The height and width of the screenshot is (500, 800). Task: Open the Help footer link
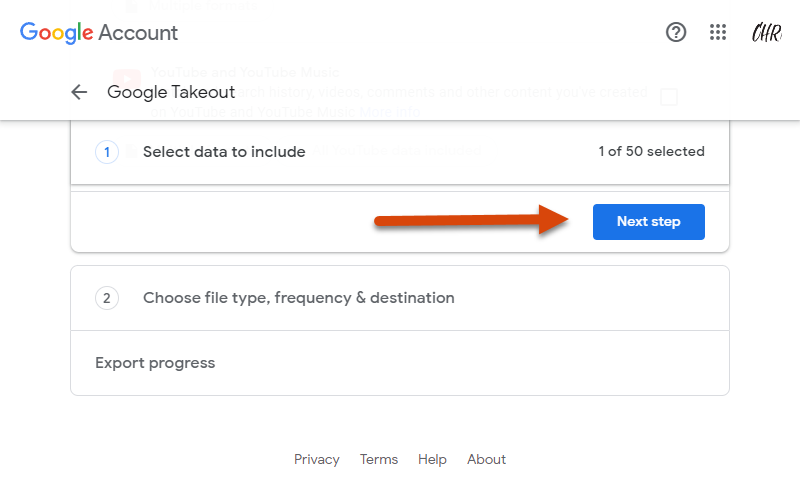(x=432, y=460)
